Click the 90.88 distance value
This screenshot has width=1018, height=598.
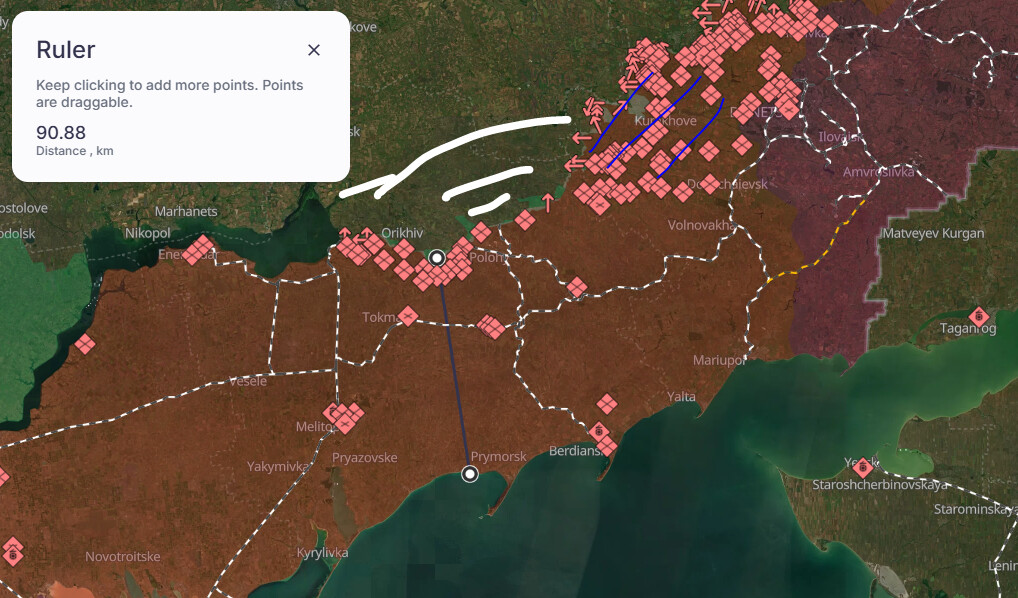(61, 132)
